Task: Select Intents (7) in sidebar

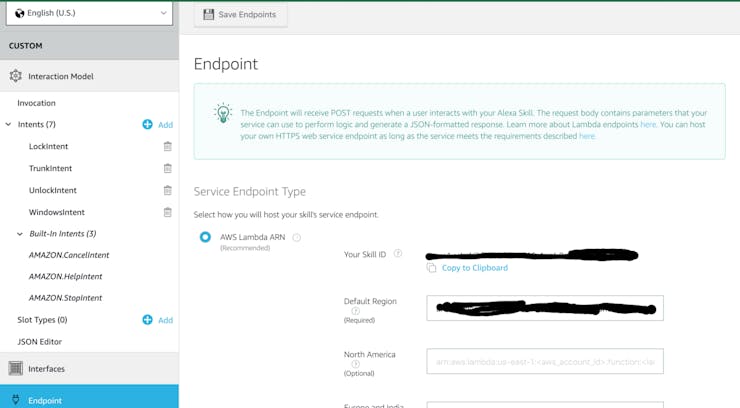Action: pyautogui.click(x=36, y=125)
